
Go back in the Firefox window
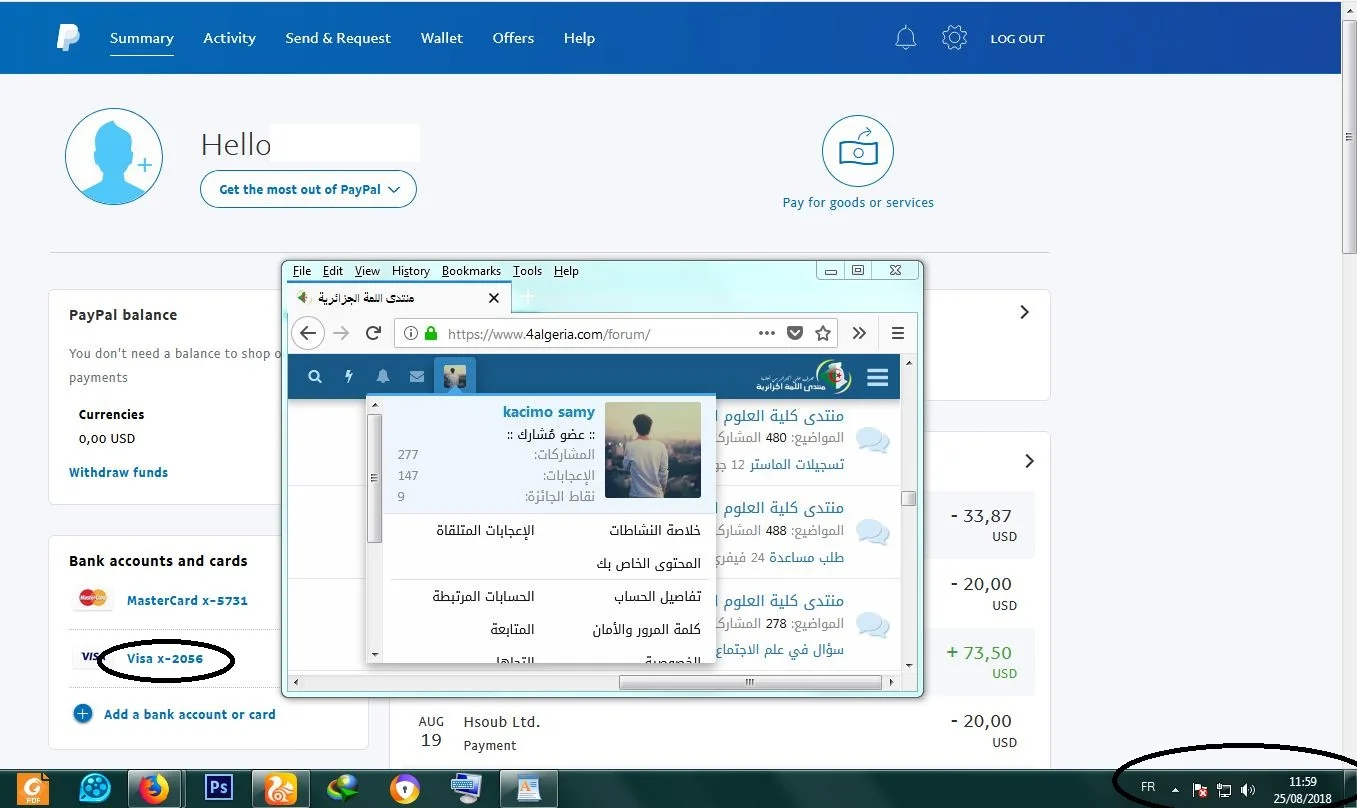click(x=308, y=333)
